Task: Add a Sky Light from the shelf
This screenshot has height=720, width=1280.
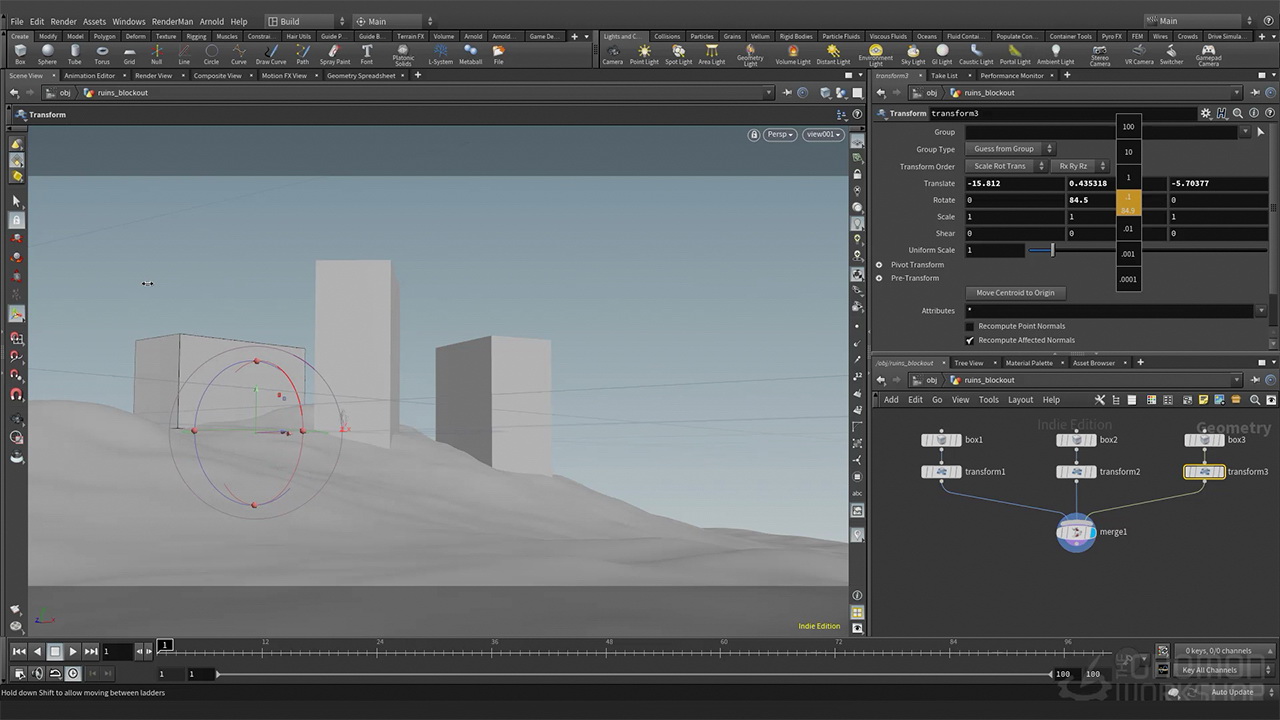Action: click(914, 54)
